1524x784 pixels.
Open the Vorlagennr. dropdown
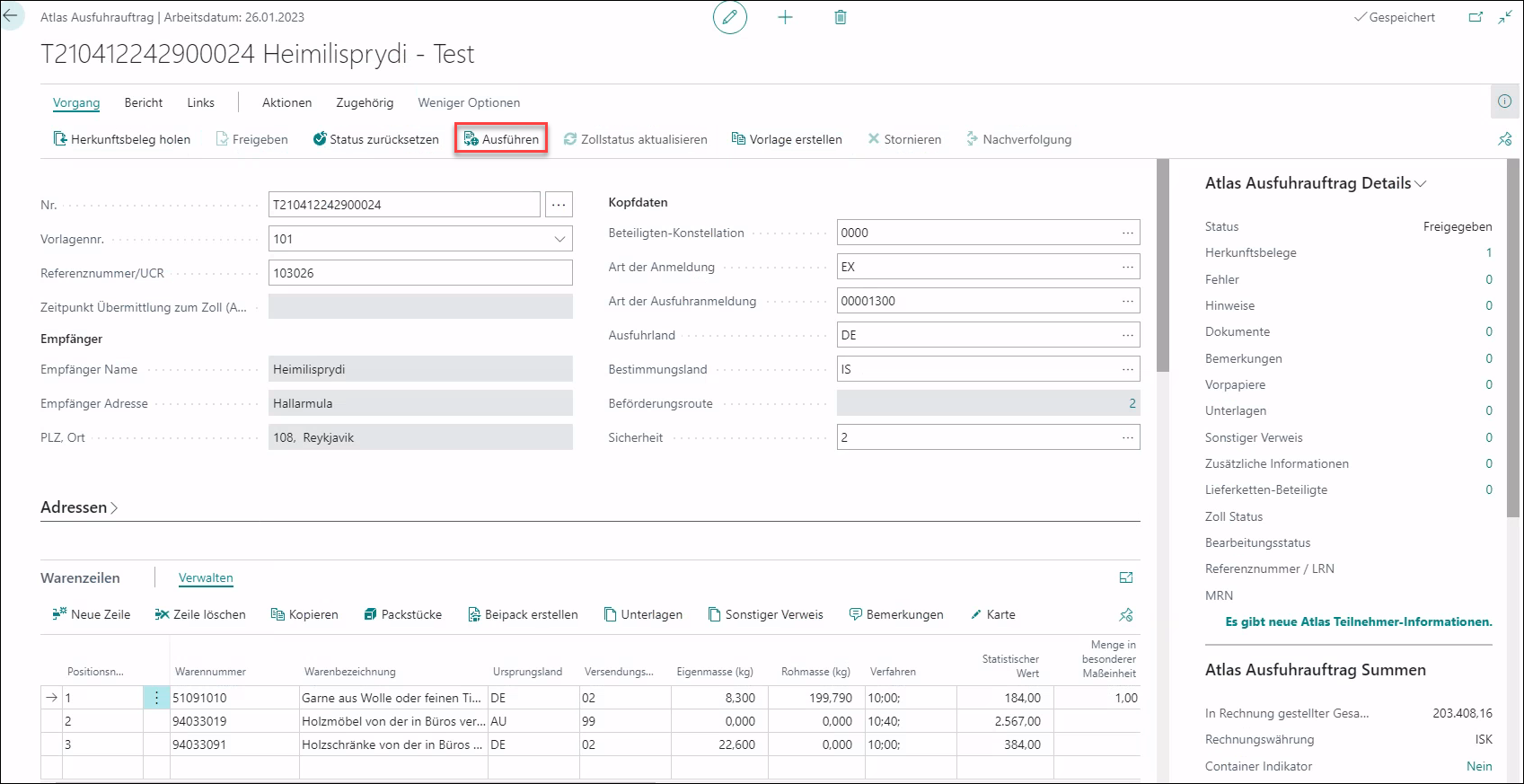click(559, 239)
